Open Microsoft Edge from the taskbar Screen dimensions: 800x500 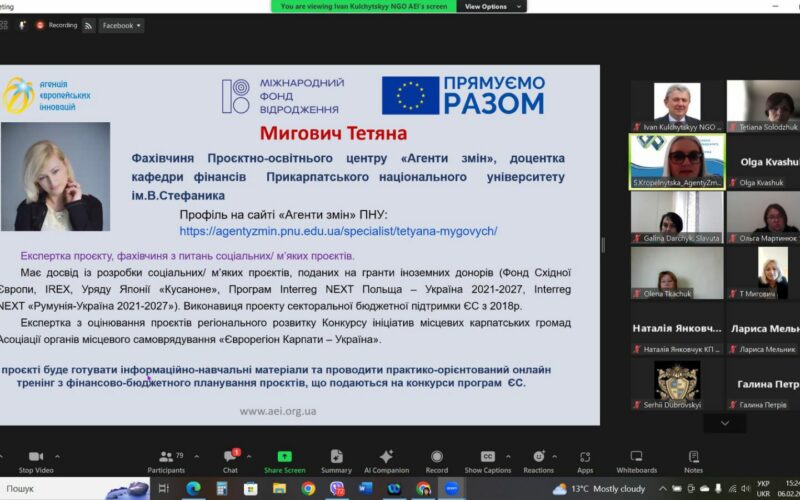(x=193, y=489)
